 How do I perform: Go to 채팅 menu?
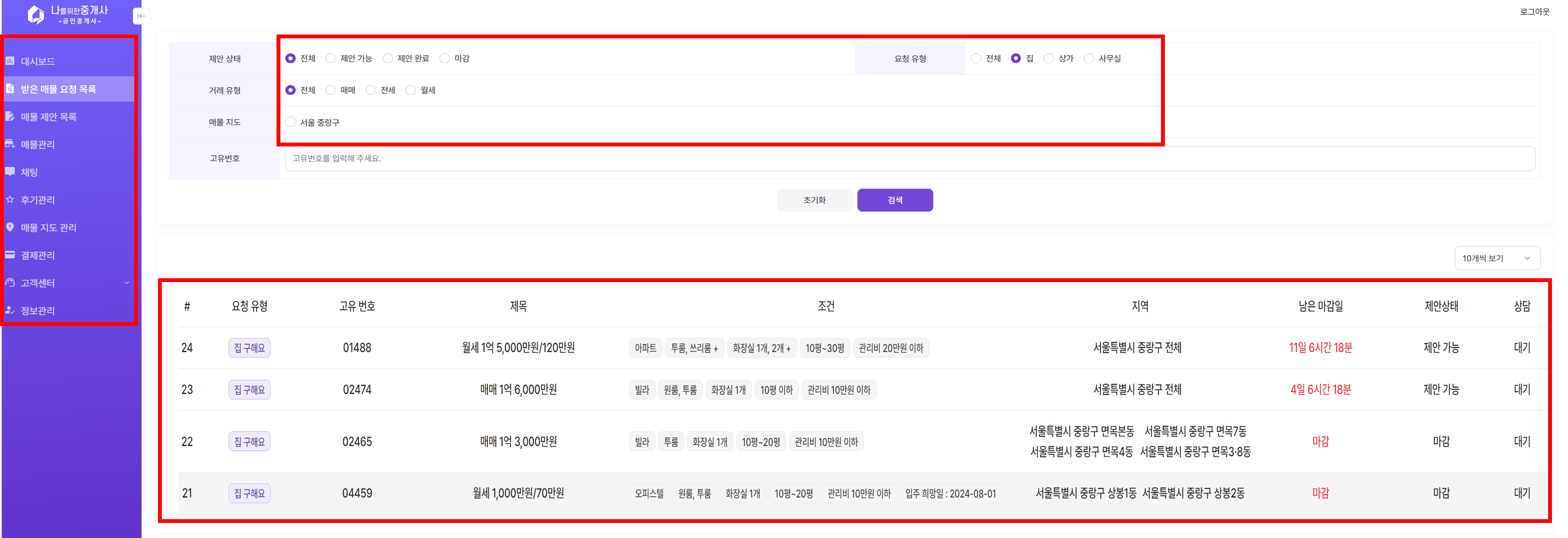29,172
